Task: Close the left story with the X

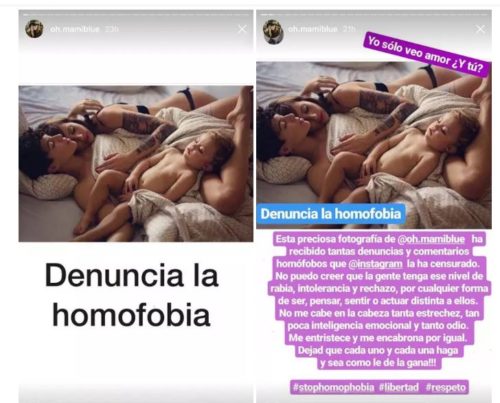Action: (242, 29)
